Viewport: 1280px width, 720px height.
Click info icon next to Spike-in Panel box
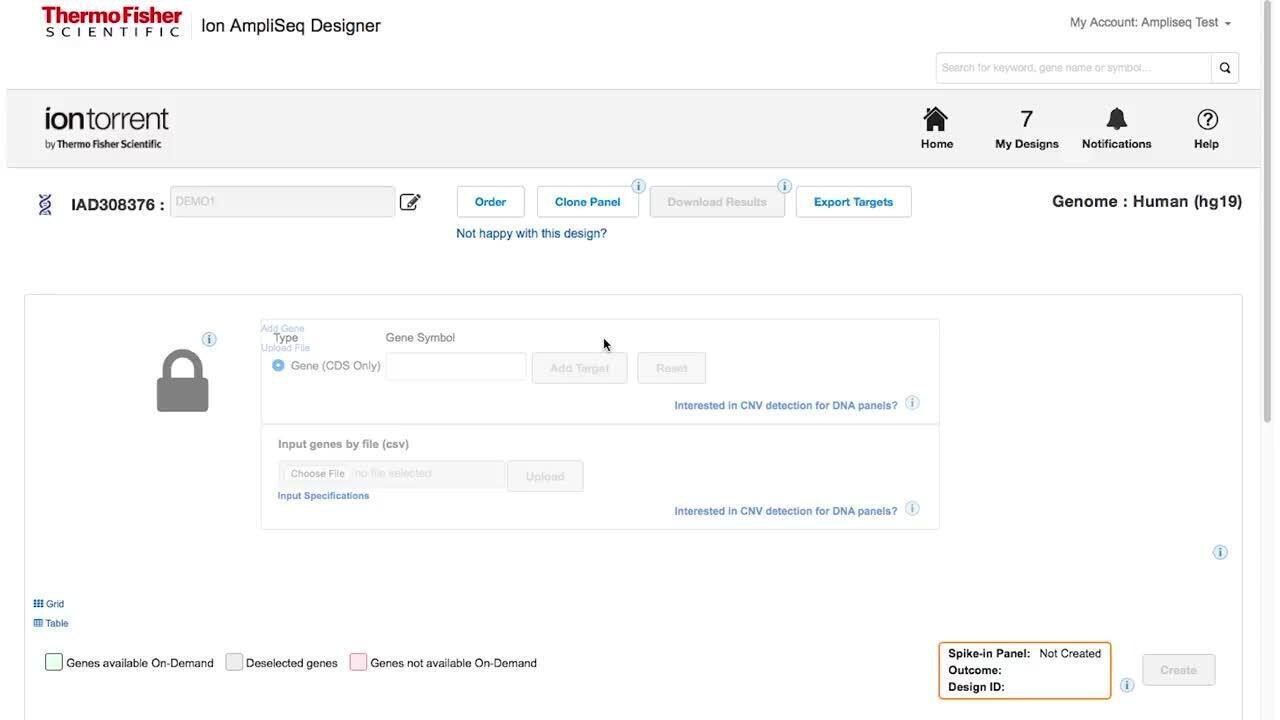coord(1127,685)
